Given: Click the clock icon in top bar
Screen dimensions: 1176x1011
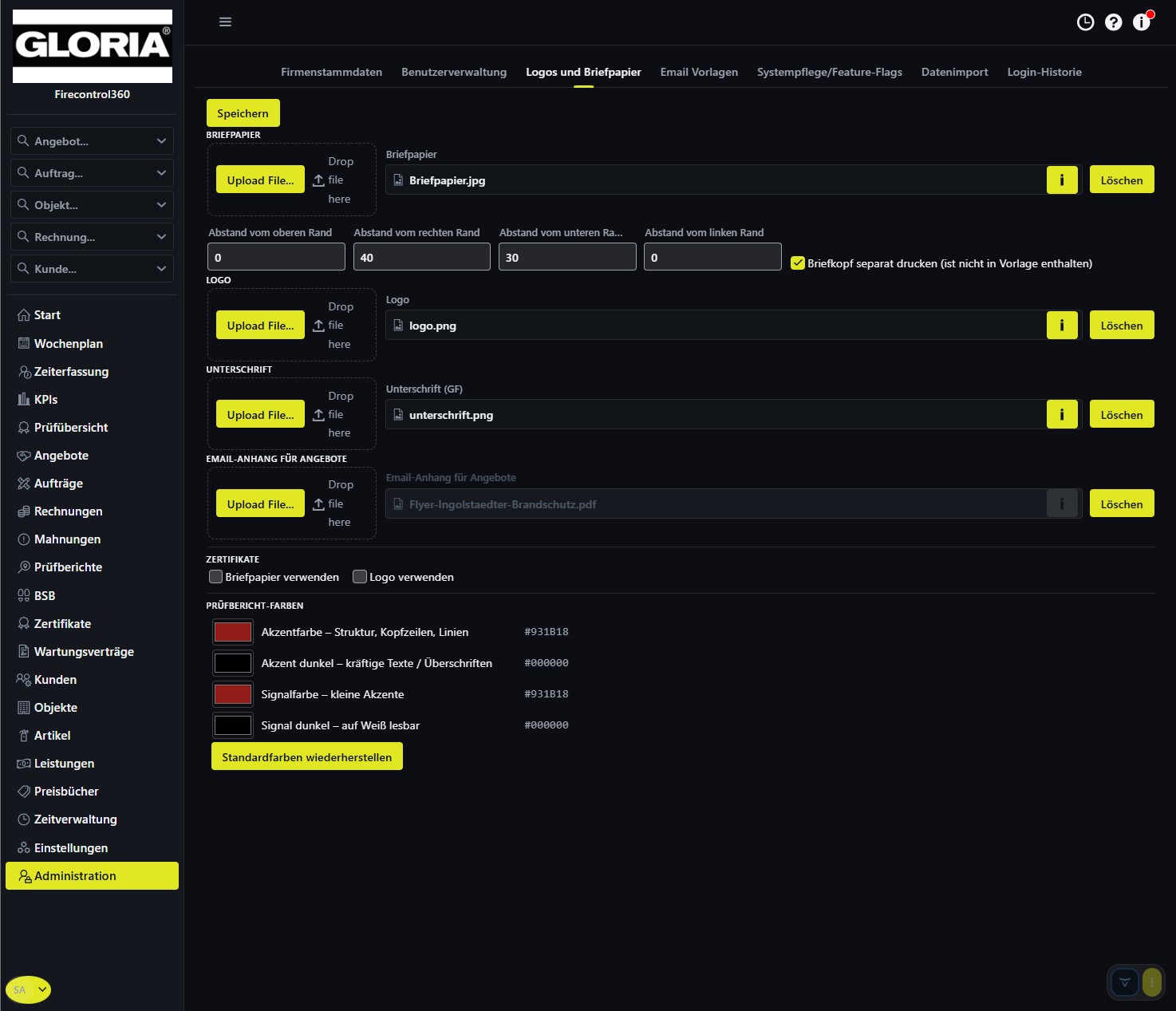Looking at the screenshot, I should [x=1085, y=22].
